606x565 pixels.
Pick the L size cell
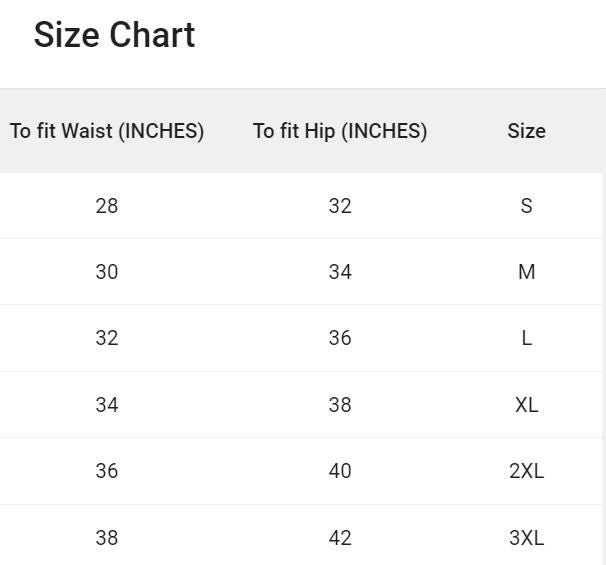(x=526, y=338)
